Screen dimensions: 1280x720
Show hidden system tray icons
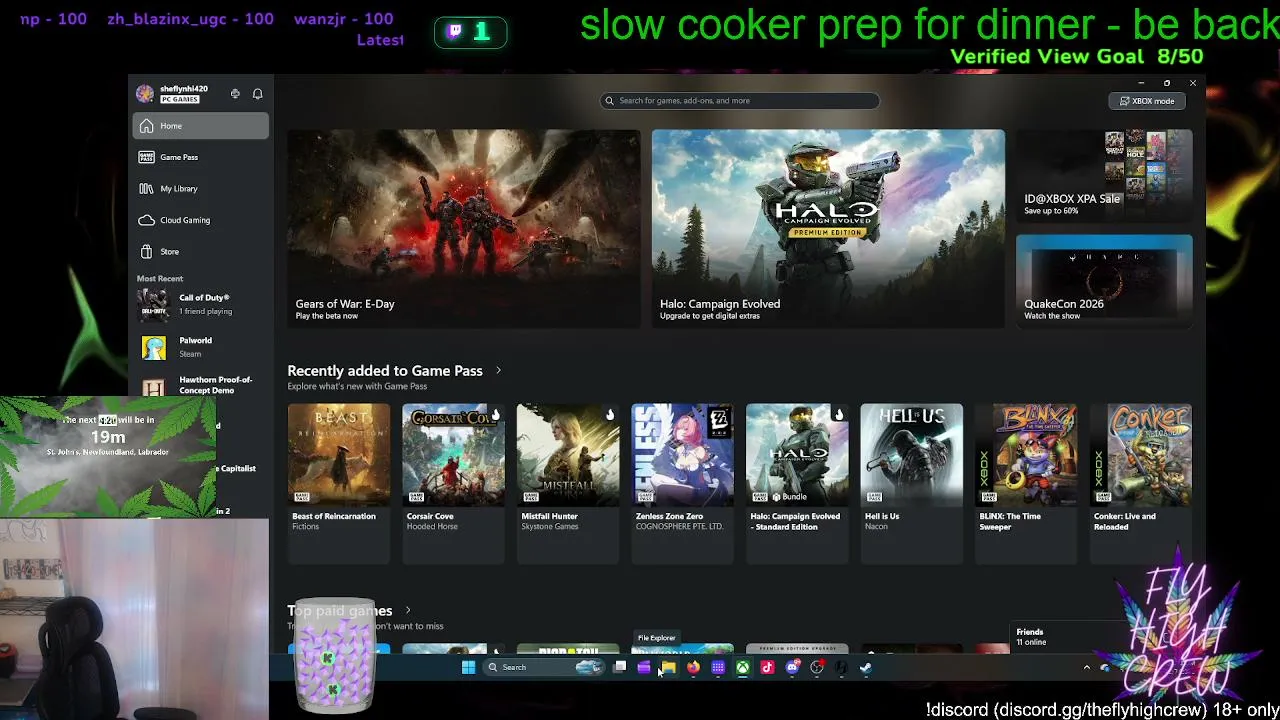pyautogui.click(x=1087, y=668)
